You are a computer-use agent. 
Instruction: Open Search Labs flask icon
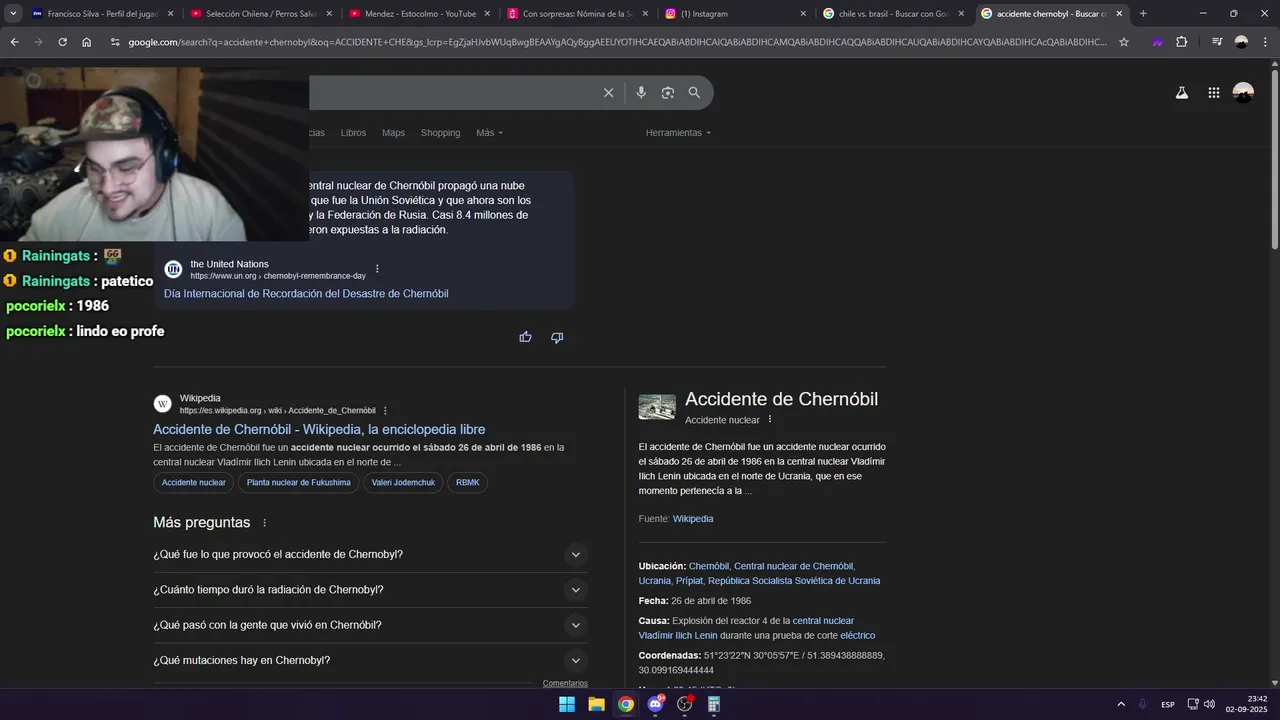pyautogui.click(x=1181, y=93)
